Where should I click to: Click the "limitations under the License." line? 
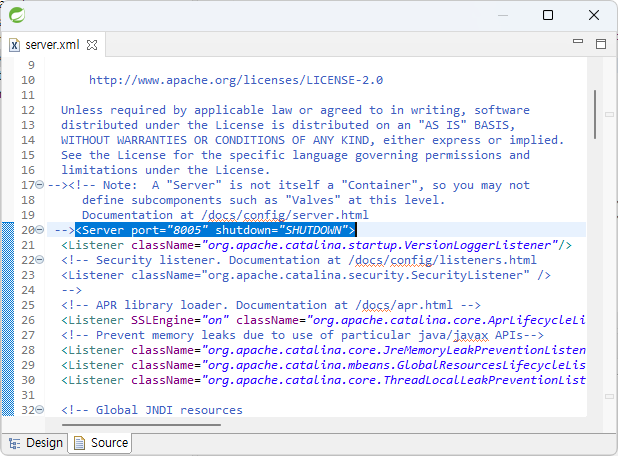[166, 170]
